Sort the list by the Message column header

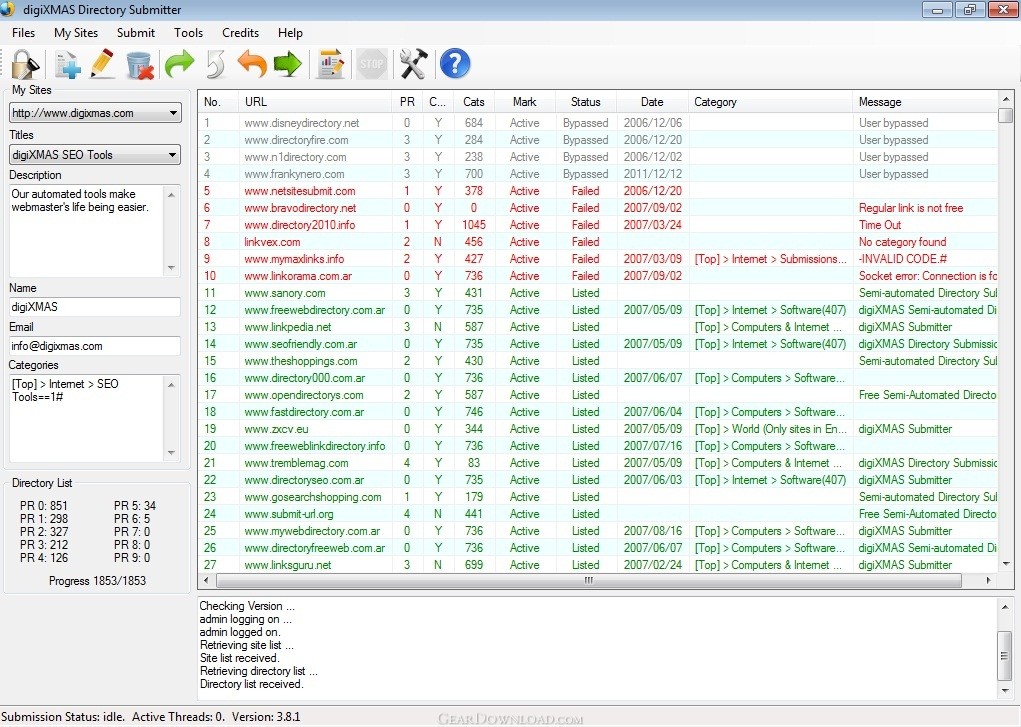[x=925, y=102]
